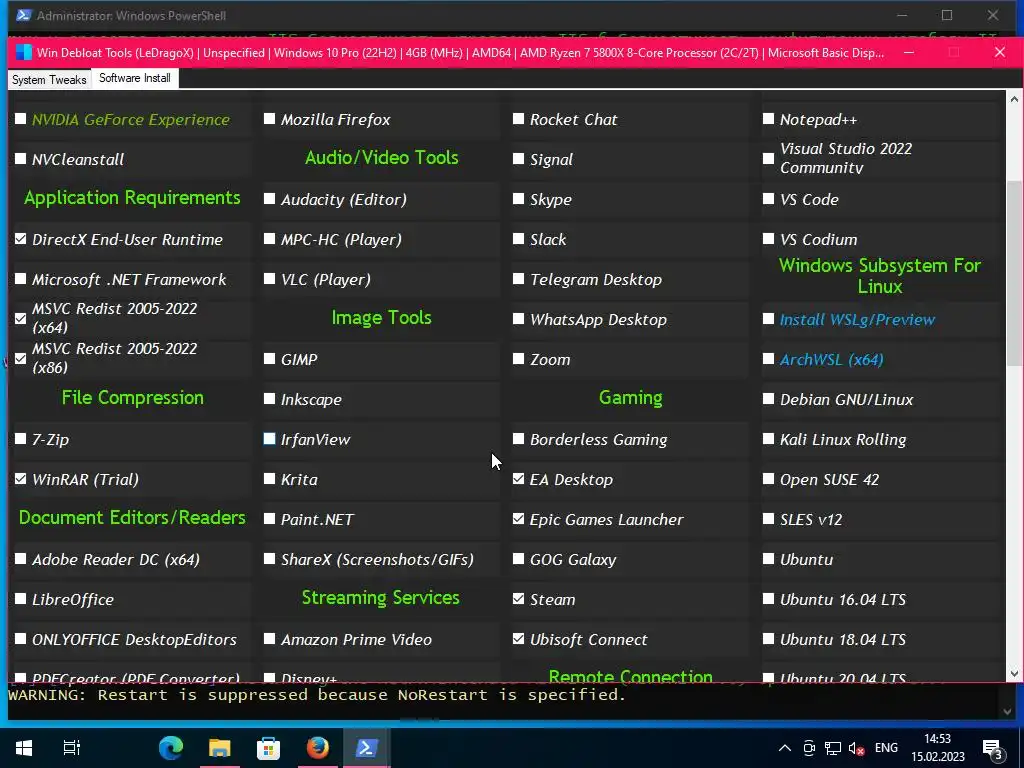Open Microsoft Store from the taskbar
Viewport: 1024px width, 768px height.
[268, 748]
